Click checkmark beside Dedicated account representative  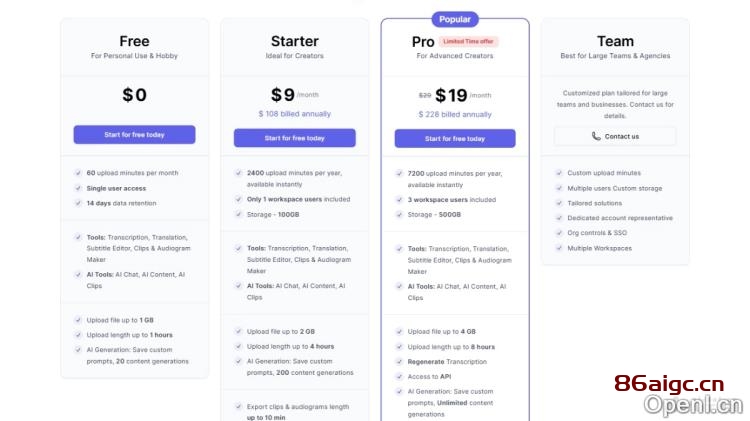pyautogui.click(x=559, y=218)
